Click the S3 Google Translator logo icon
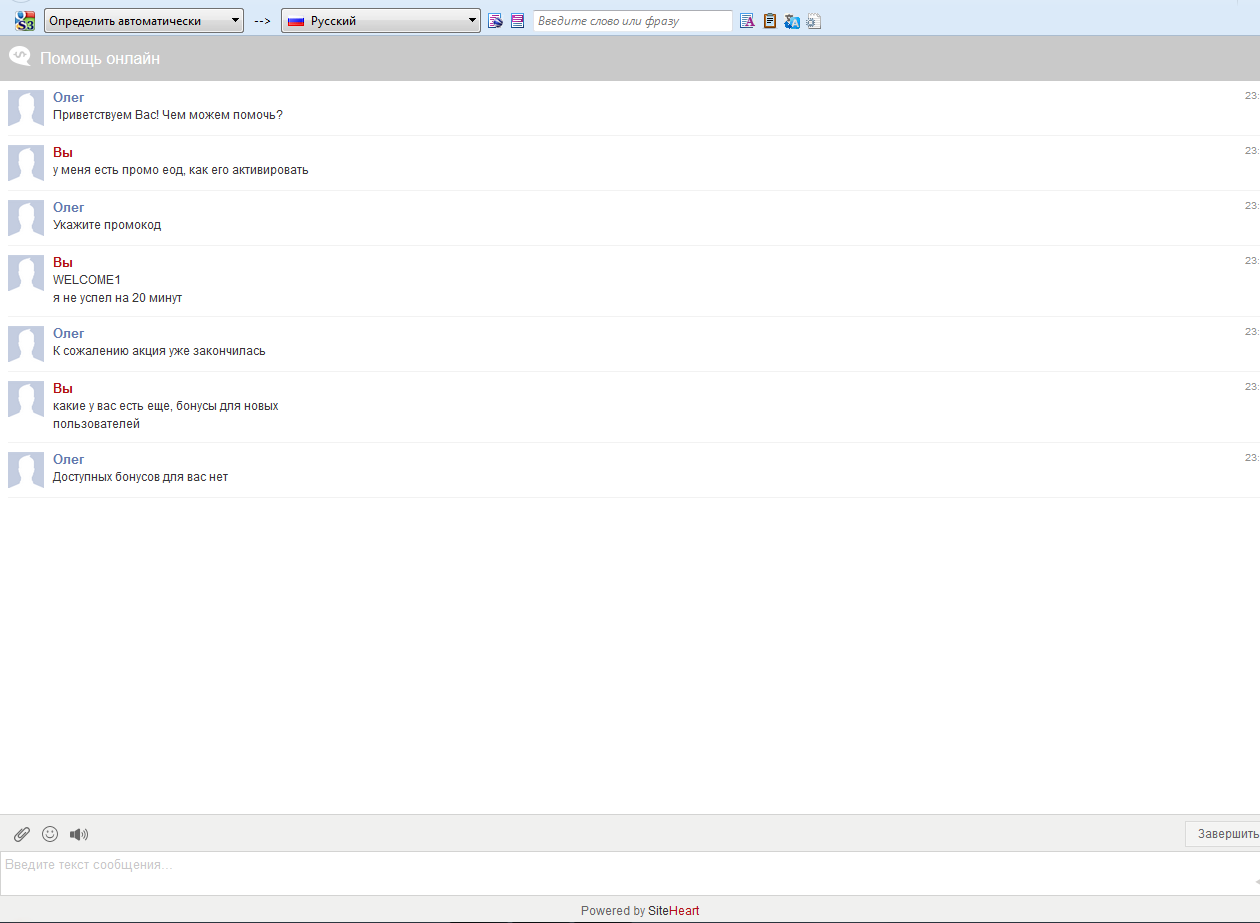 pyautogui.click(x=24, y=21)
